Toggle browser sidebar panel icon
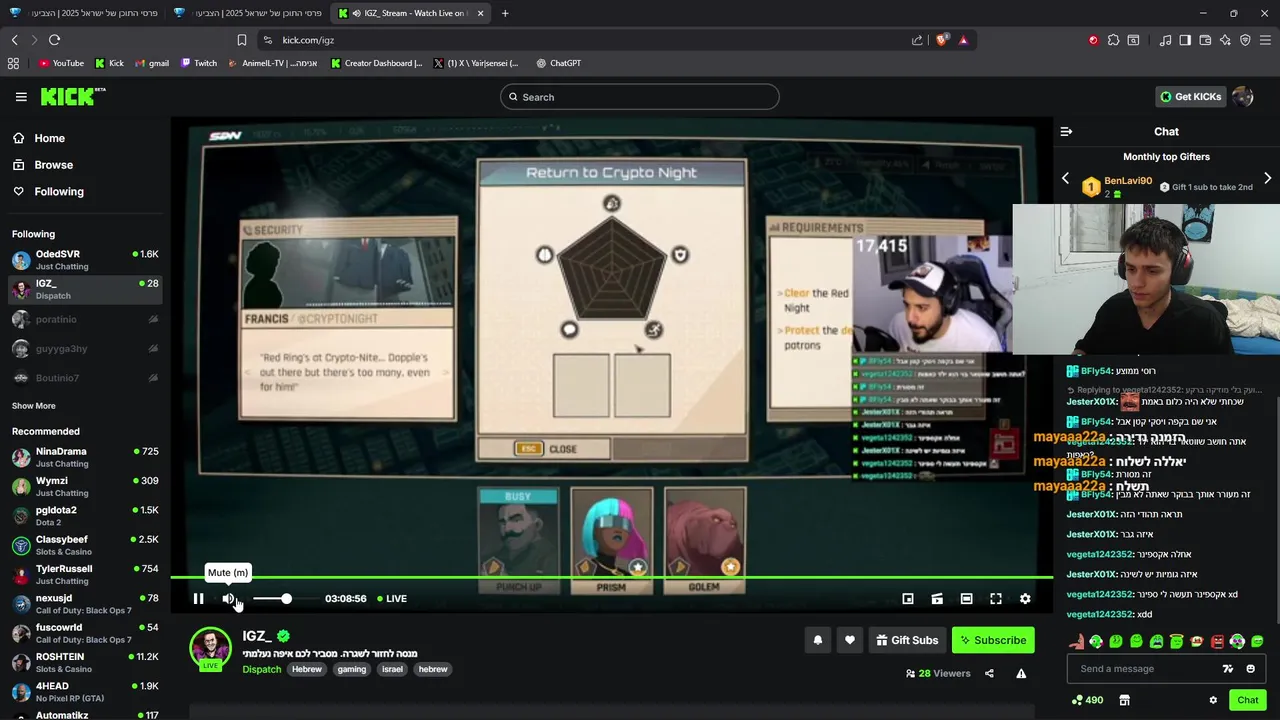 point(1185,40)
